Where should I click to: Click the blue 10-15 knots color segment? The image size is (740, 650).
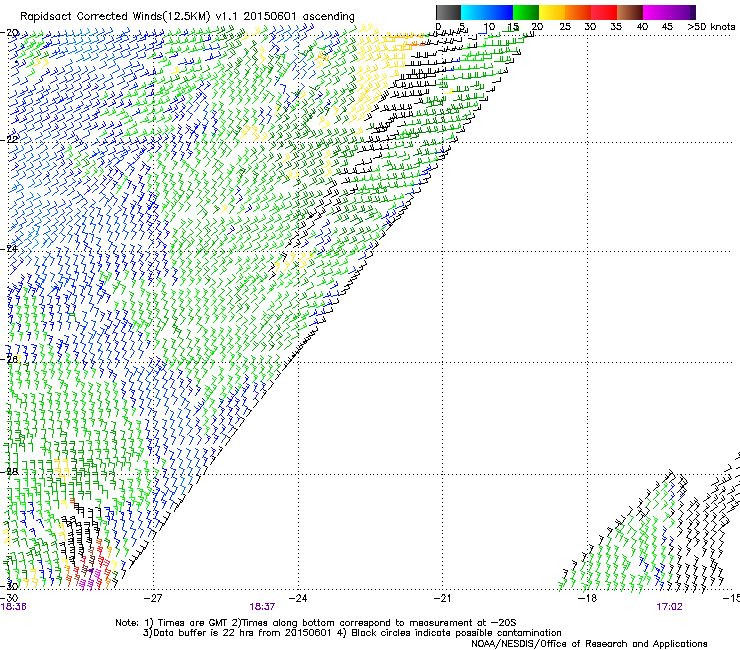pyautogui.click(x=500, y=12)
